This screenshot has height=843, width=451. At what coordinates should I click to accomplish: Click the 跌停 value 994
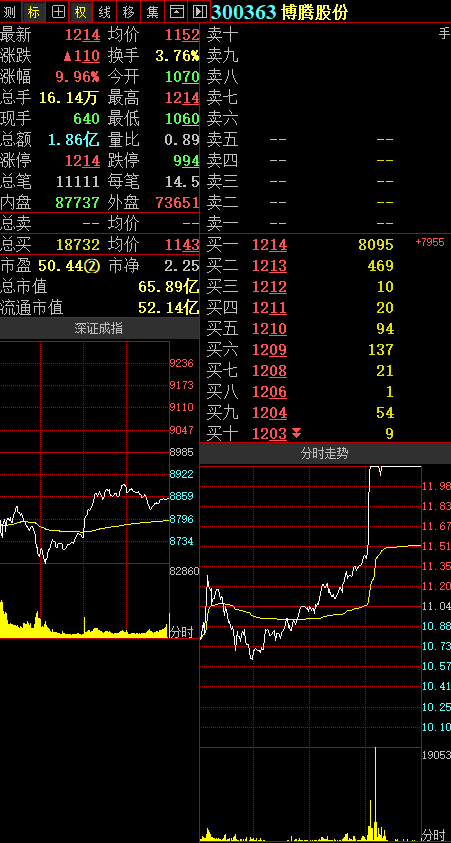[x=187, y=161]
